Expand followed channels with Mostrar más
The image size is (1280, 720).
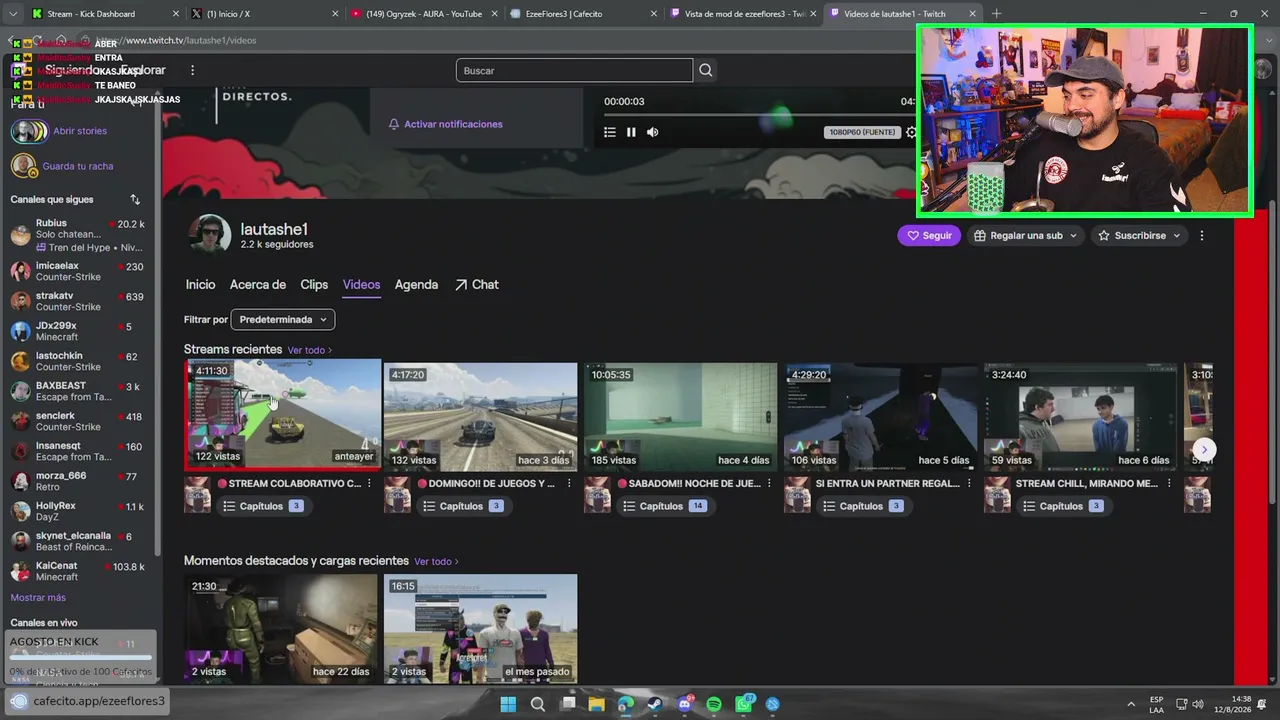(38, 598)
